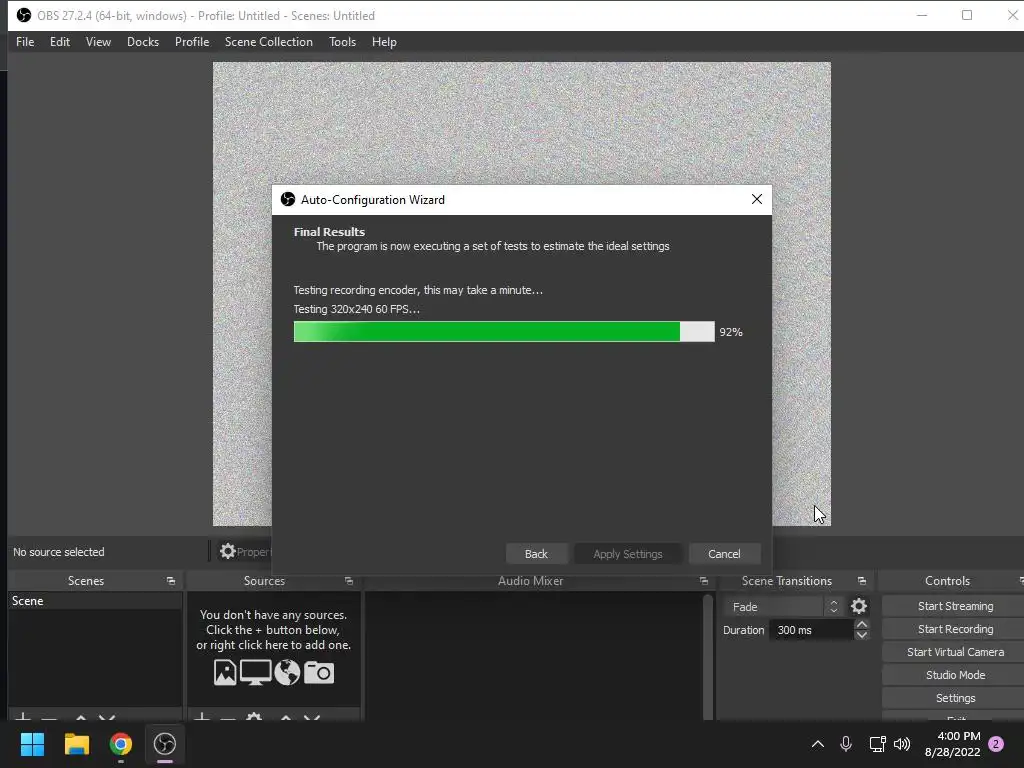
Task: Click the '92%' progress percentage text
Action: tap(731, 332)
